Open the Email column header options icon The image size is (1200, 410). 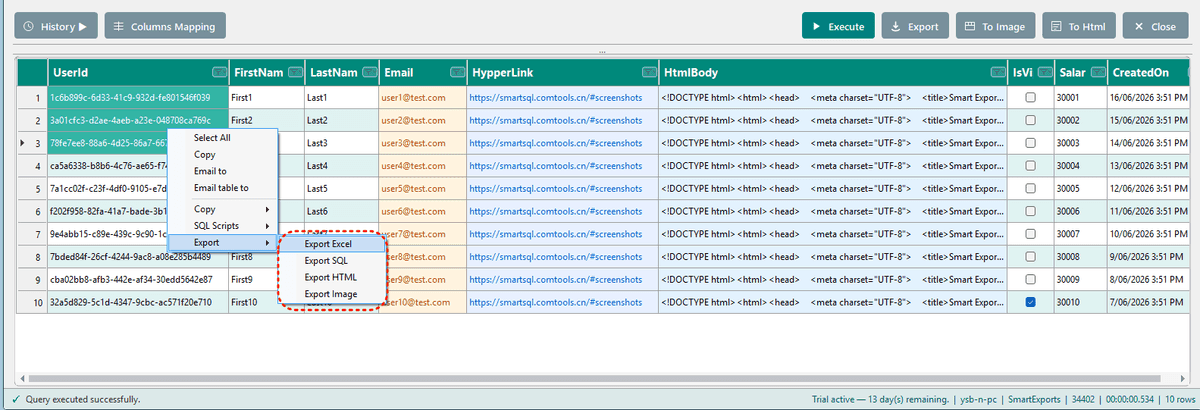point(457,72)
